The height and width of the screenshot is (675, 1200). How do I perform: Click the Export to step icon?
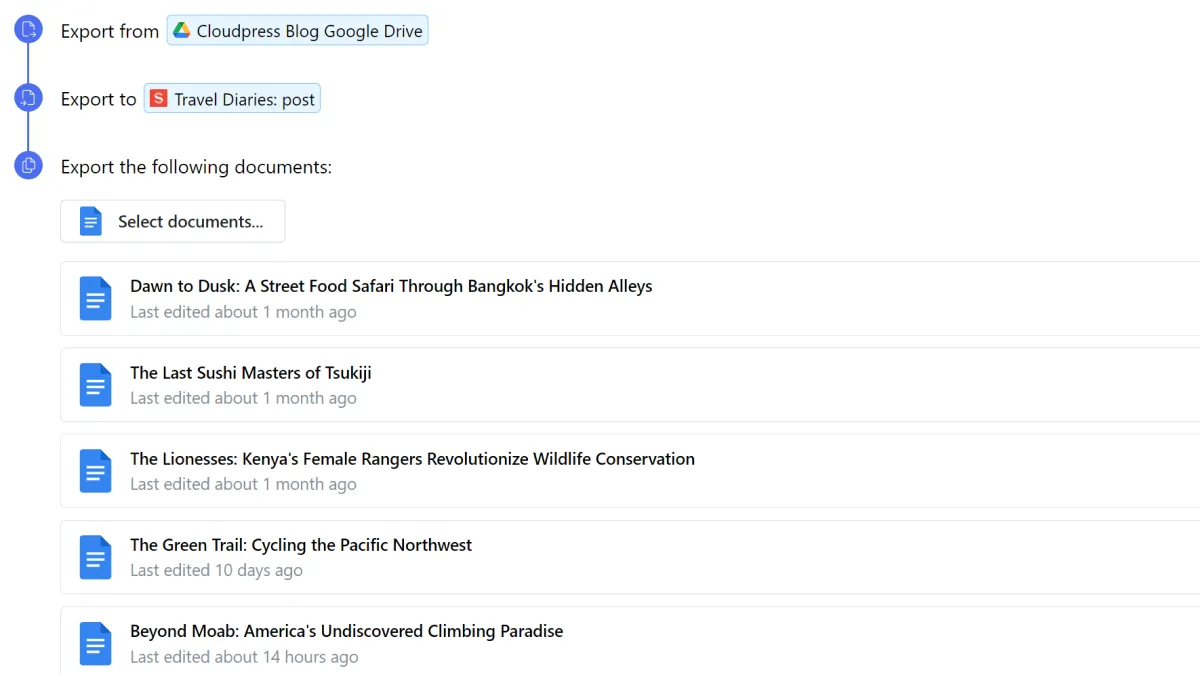coord(28,98)
